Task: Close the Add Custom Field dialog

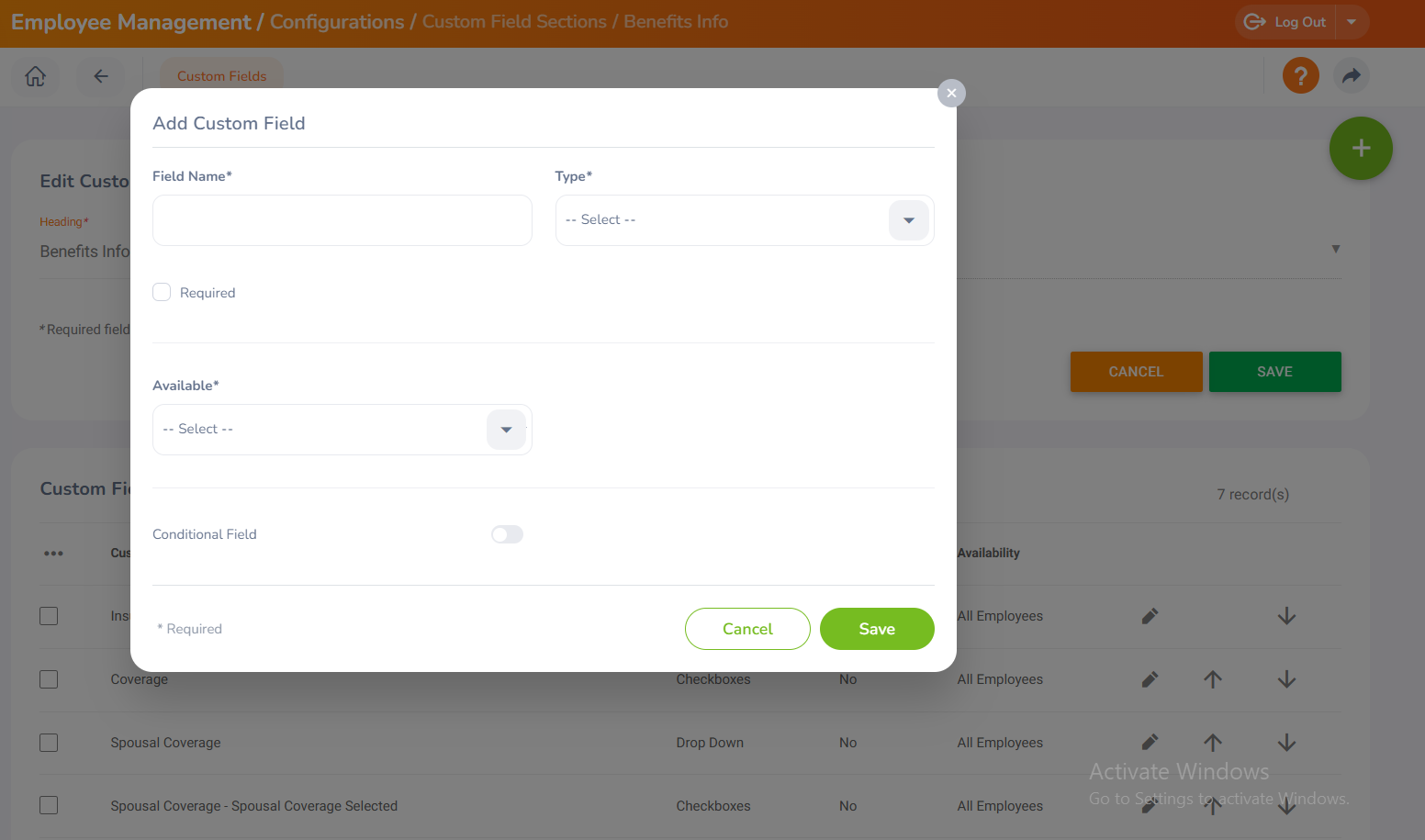Action: click(x=951, y=93)
